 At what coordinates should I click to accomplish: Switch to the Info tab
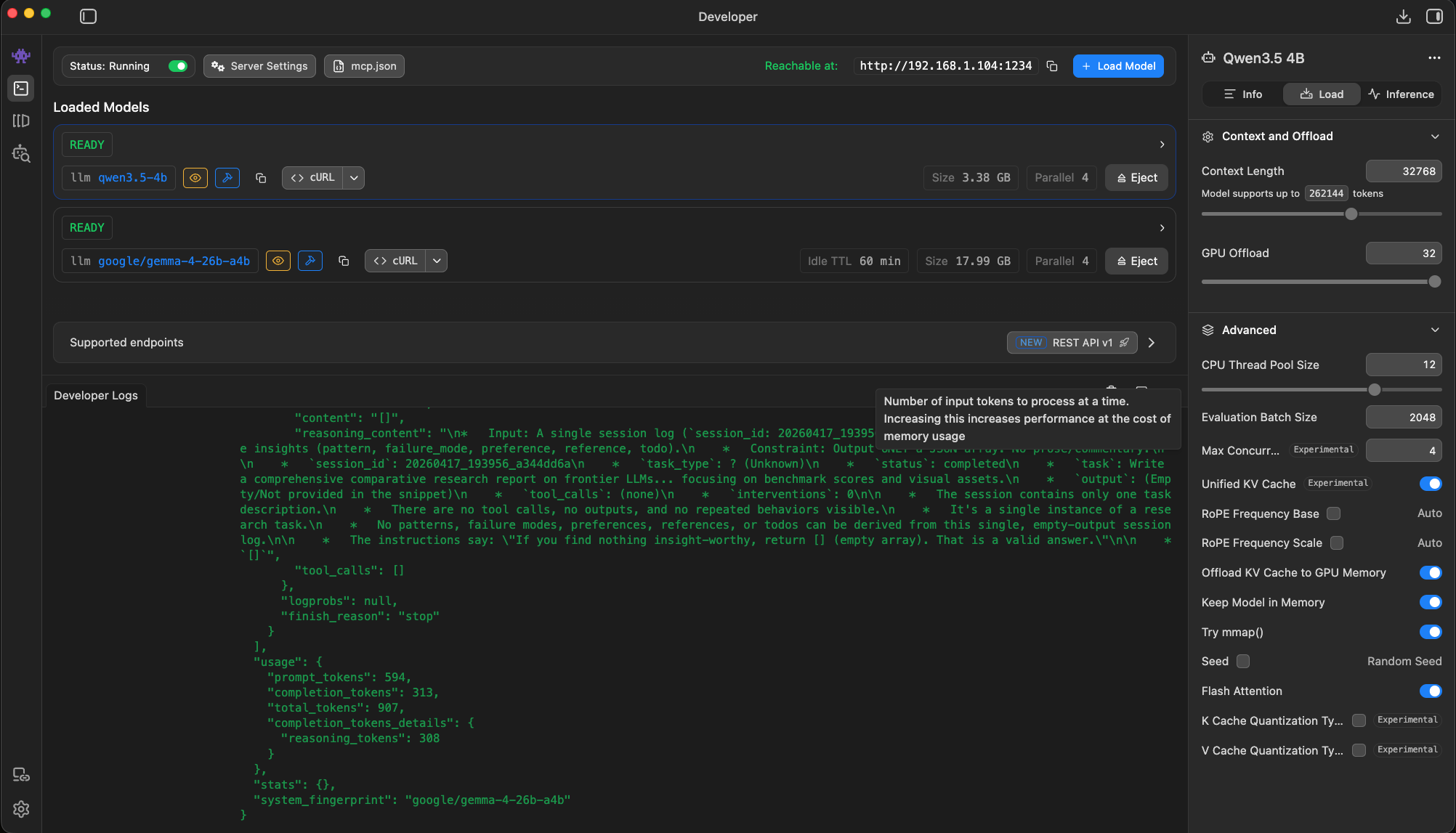1243,94
